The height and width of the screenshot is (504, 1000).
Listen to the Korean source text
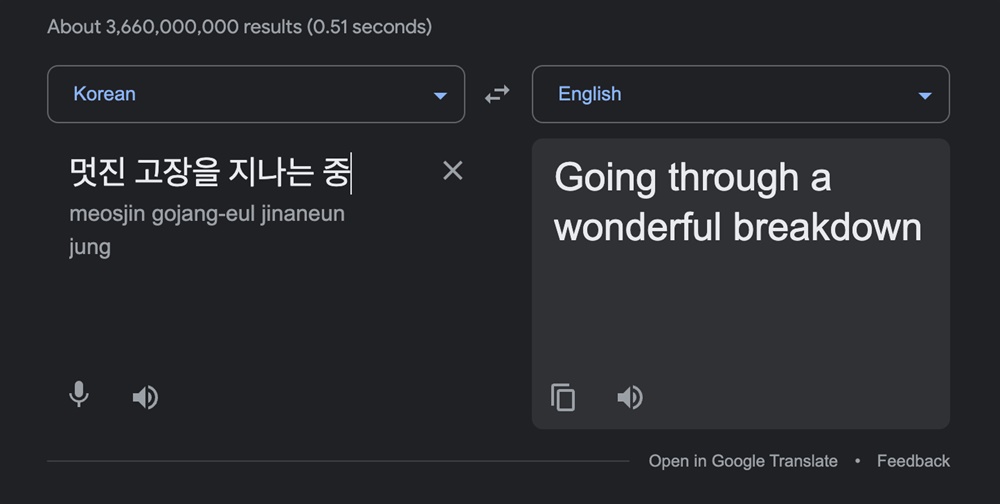click(145, 397)
